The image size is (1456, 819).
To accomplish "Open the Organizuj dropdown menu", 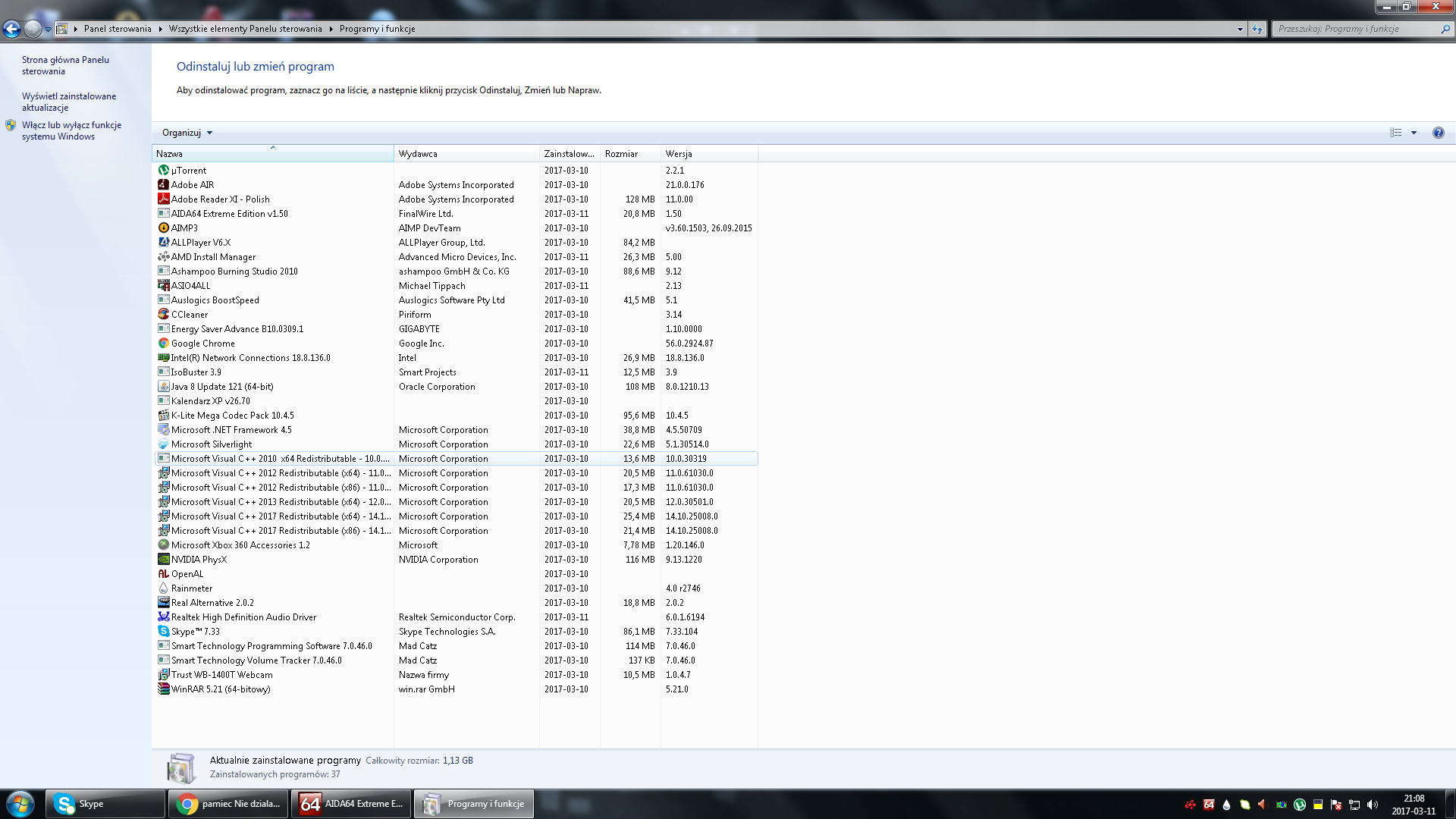I will [187, 133].
